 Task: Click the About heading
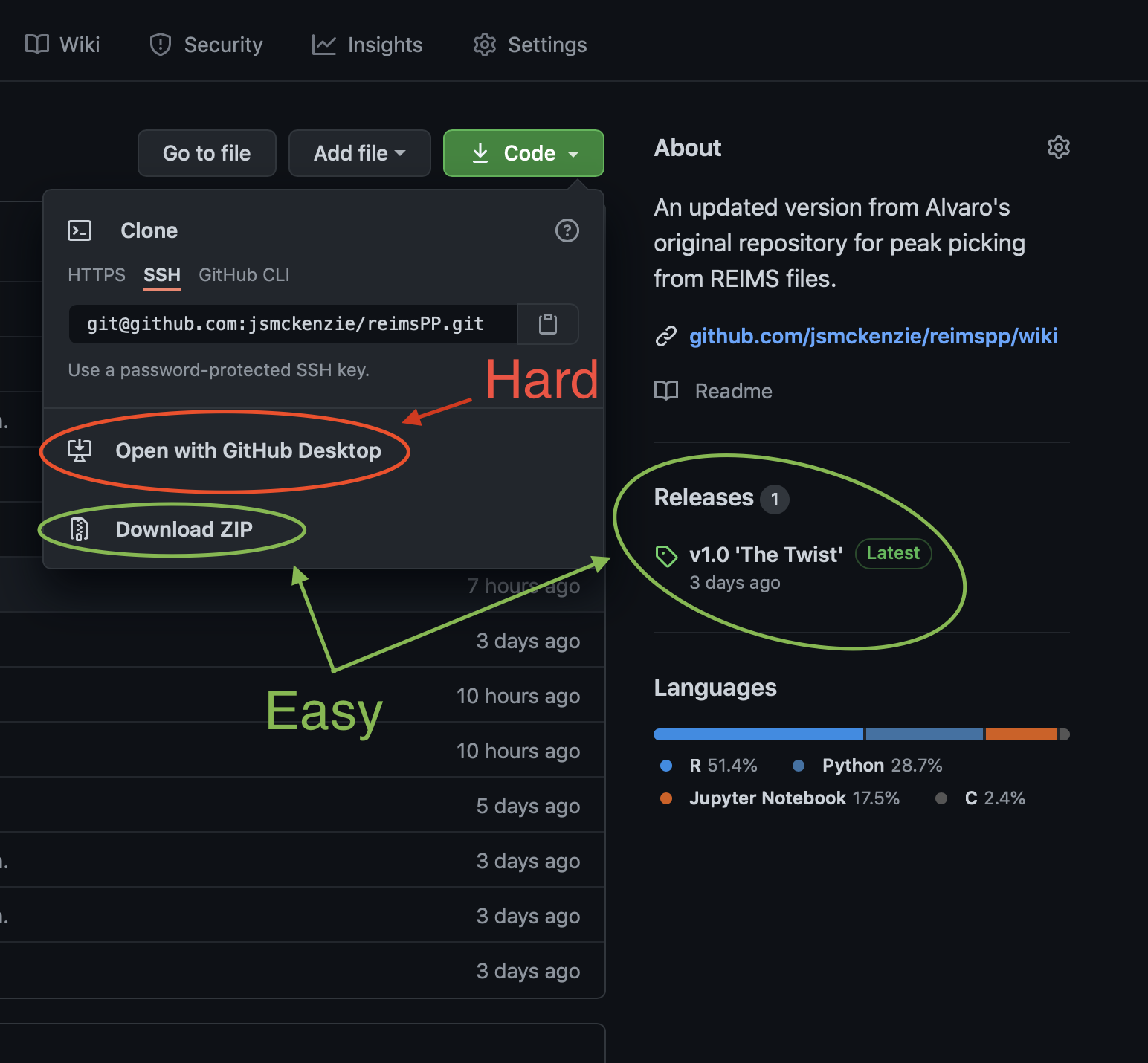coord(688,148)
